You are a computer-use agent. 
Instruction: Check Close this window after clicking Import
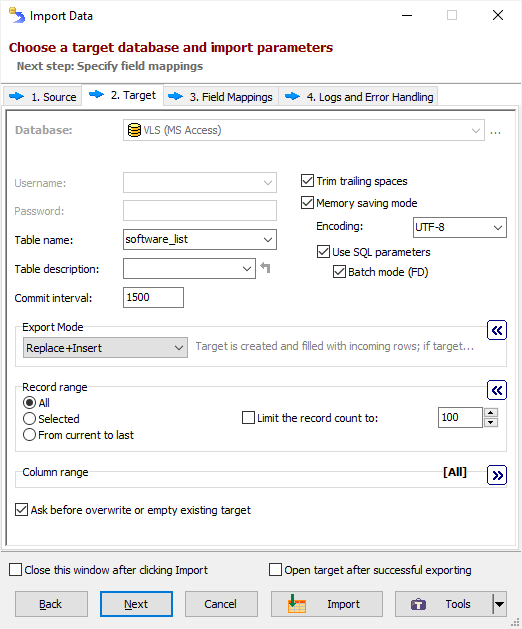click(15, 570)
